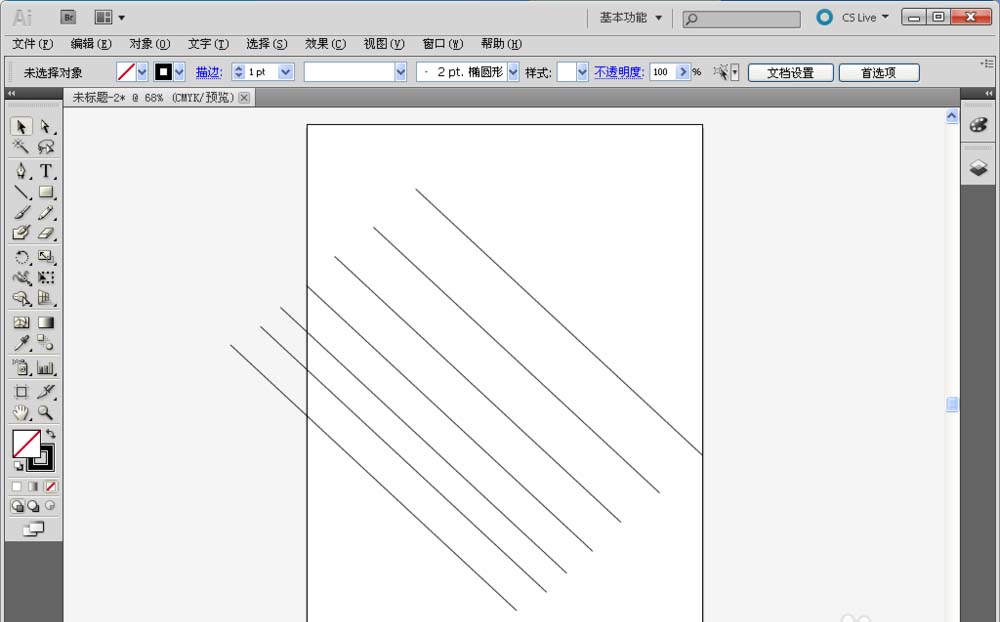Enable Draw Behind mode
The height and width of the screenshot is (622, 1000).
coord(33,506)
